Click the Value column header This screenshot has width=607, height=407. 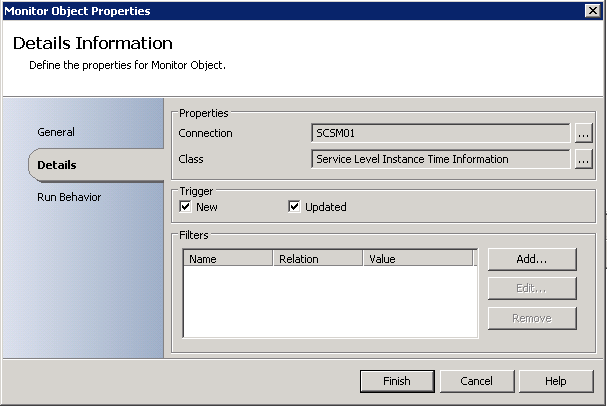point(417,259)
